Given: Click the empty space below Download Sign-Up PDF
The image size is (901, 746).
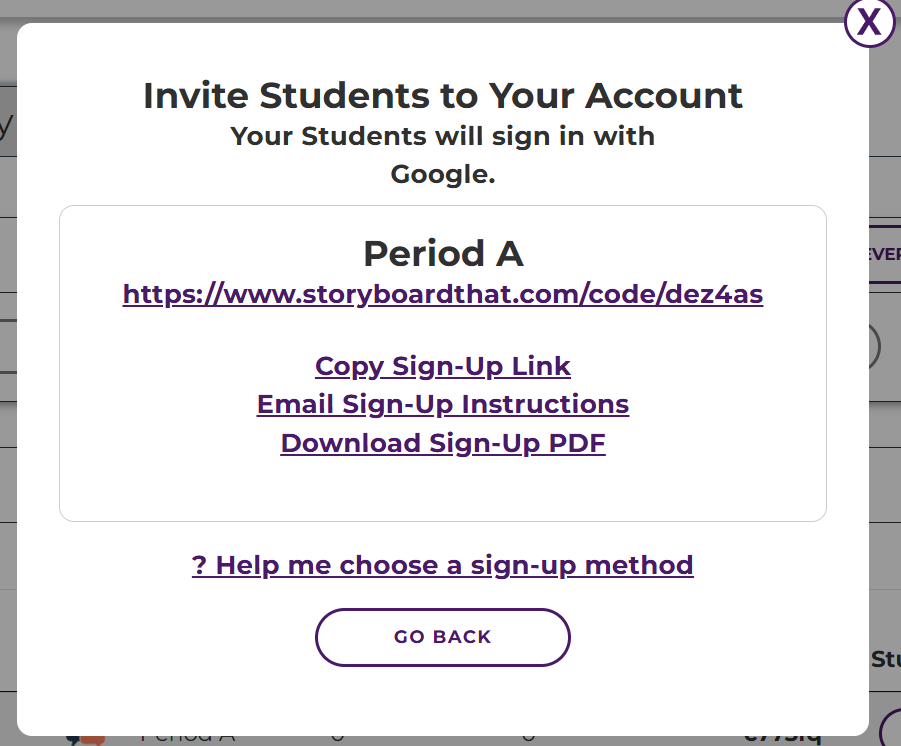Looking at the screenshot, I should (443, 490).
